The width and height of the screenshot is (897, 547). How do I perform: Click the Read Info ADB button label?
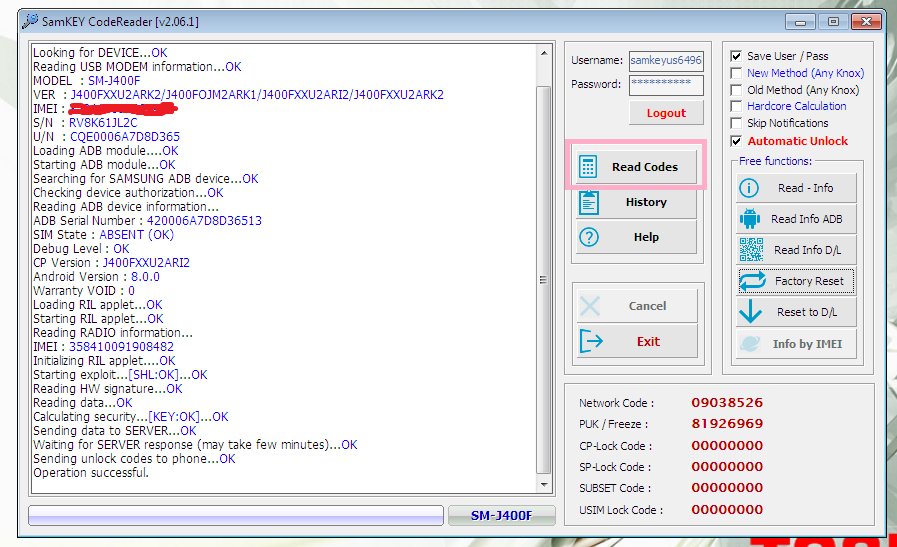click(x=807, y=219)
